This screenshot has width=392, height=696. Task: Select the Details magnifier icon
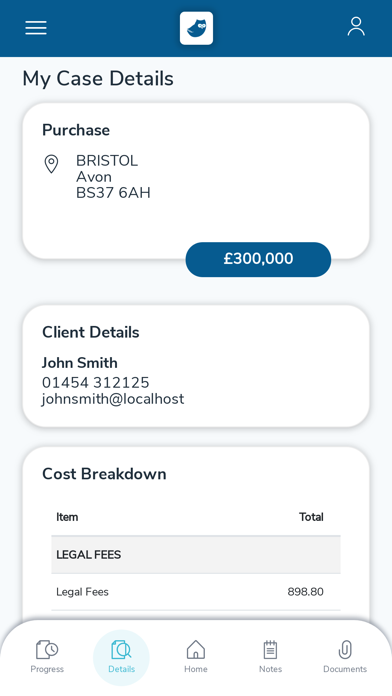click(121, 650)
